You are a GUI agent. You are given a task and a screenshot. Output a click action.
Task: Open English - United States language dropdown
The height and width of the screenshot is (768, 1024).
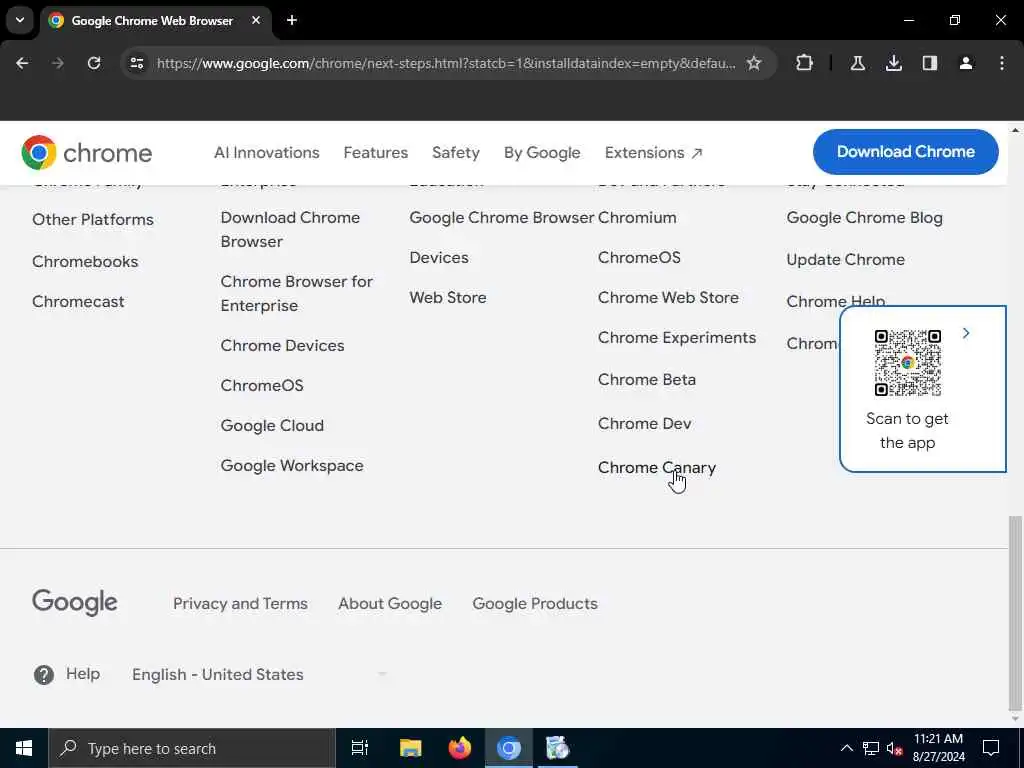click(259, 675)
